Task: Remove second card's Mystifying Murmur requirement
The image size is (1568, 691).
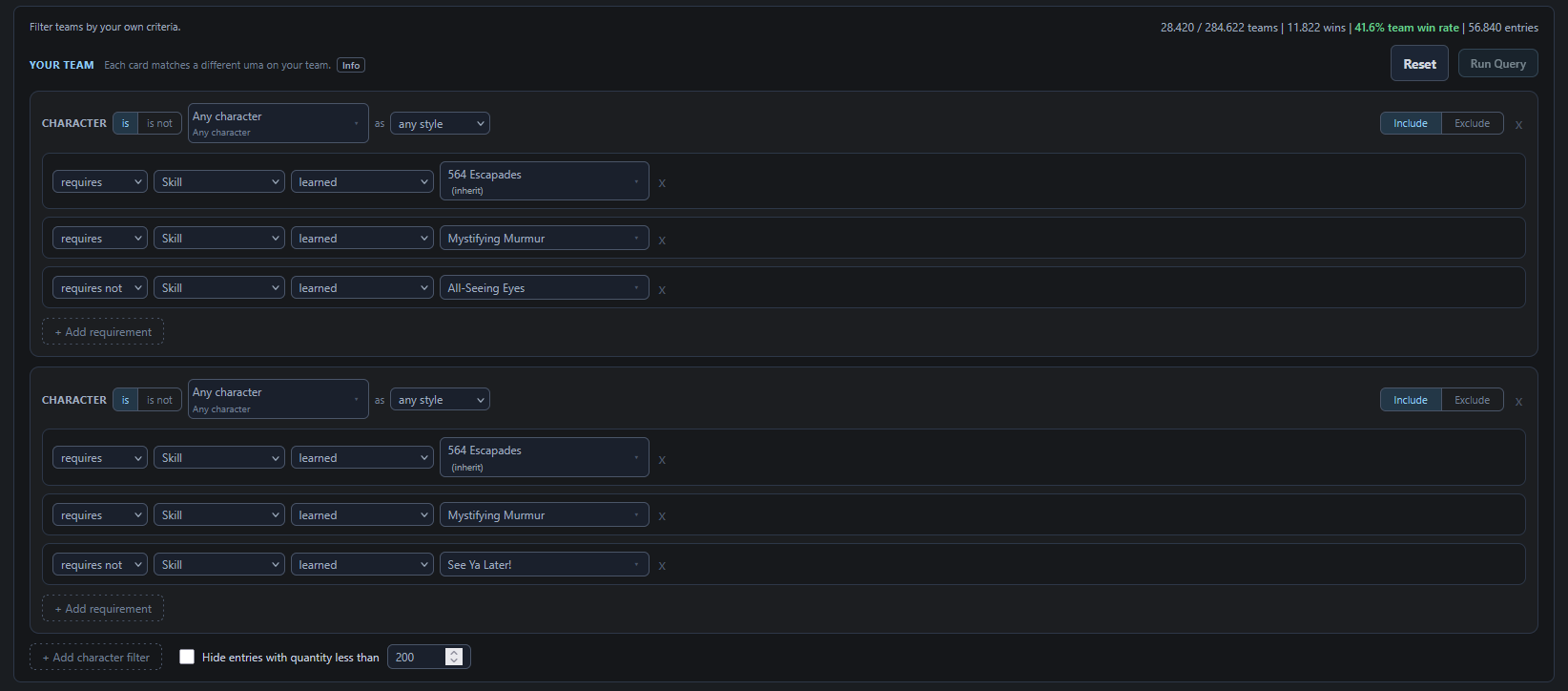Action: [x=662, y=516]
